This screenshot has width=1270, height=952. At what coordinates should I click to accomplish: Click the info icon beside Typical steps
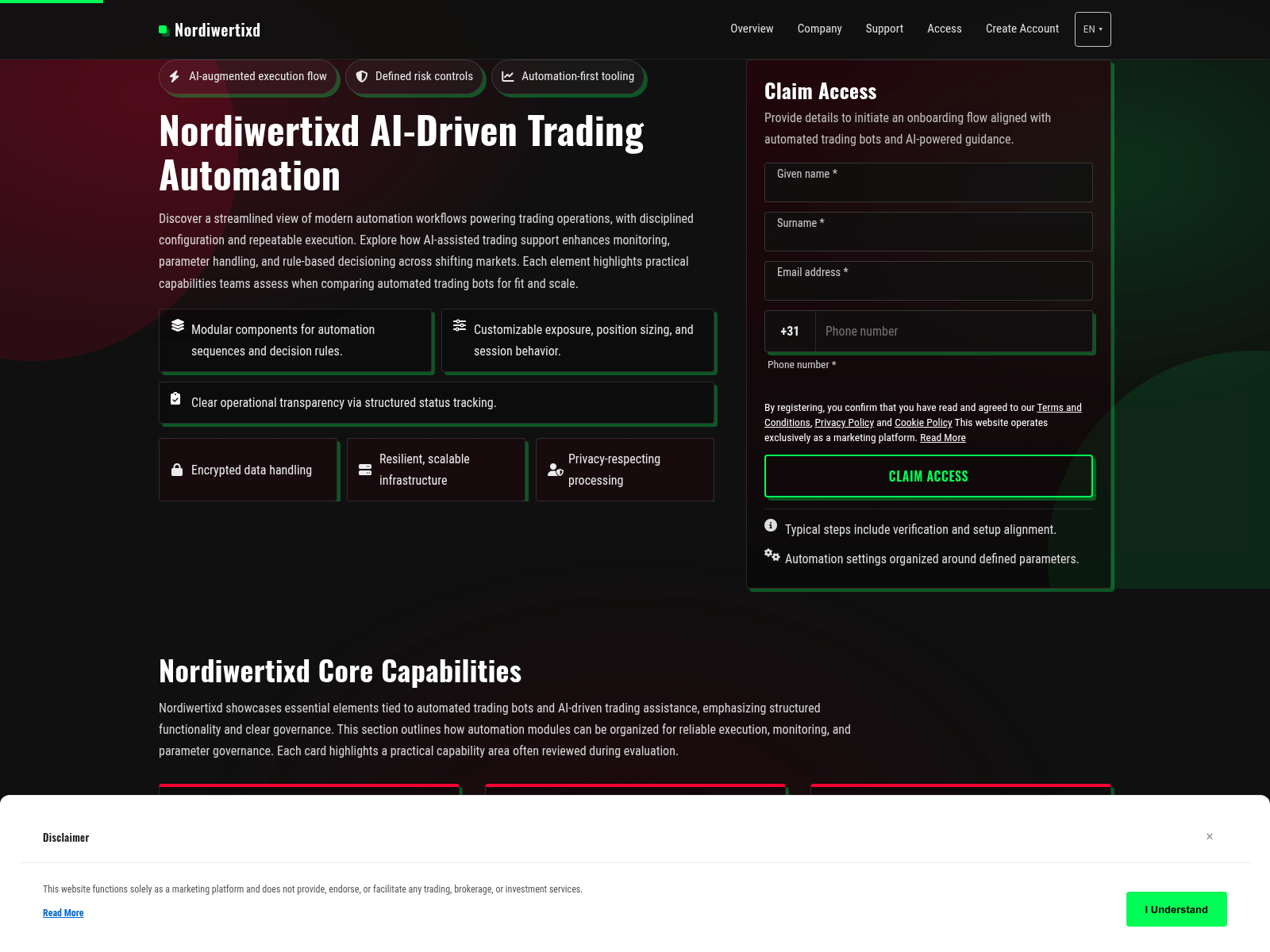click(771, 525)
